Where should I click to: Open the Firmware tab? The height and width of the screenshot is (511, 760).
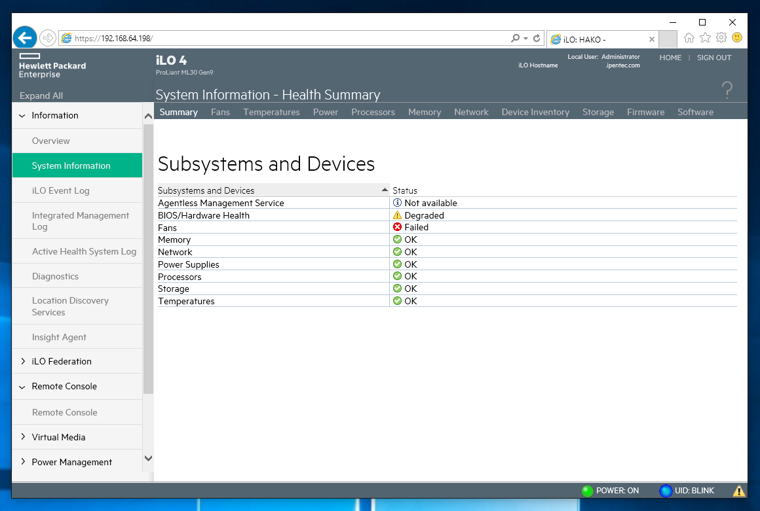click(646, 112)
